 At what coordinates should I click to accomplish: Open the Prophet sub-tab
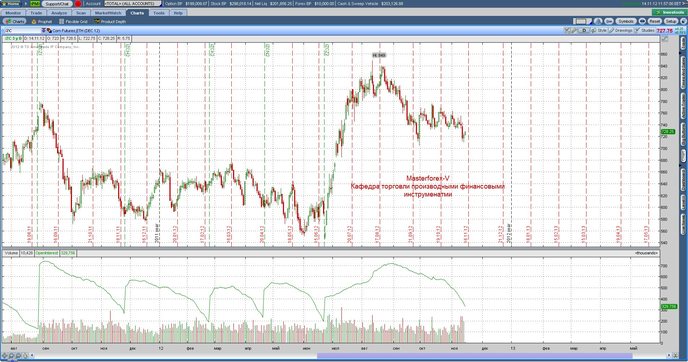tap(42, 21)
